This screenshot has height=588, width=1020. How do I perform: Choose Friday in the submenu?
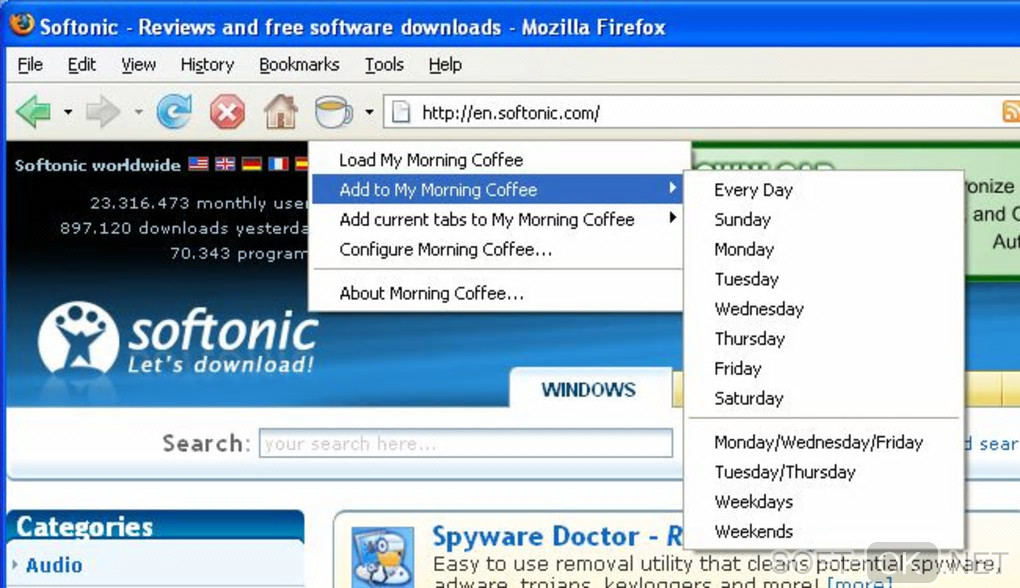[x=824, y=369]
